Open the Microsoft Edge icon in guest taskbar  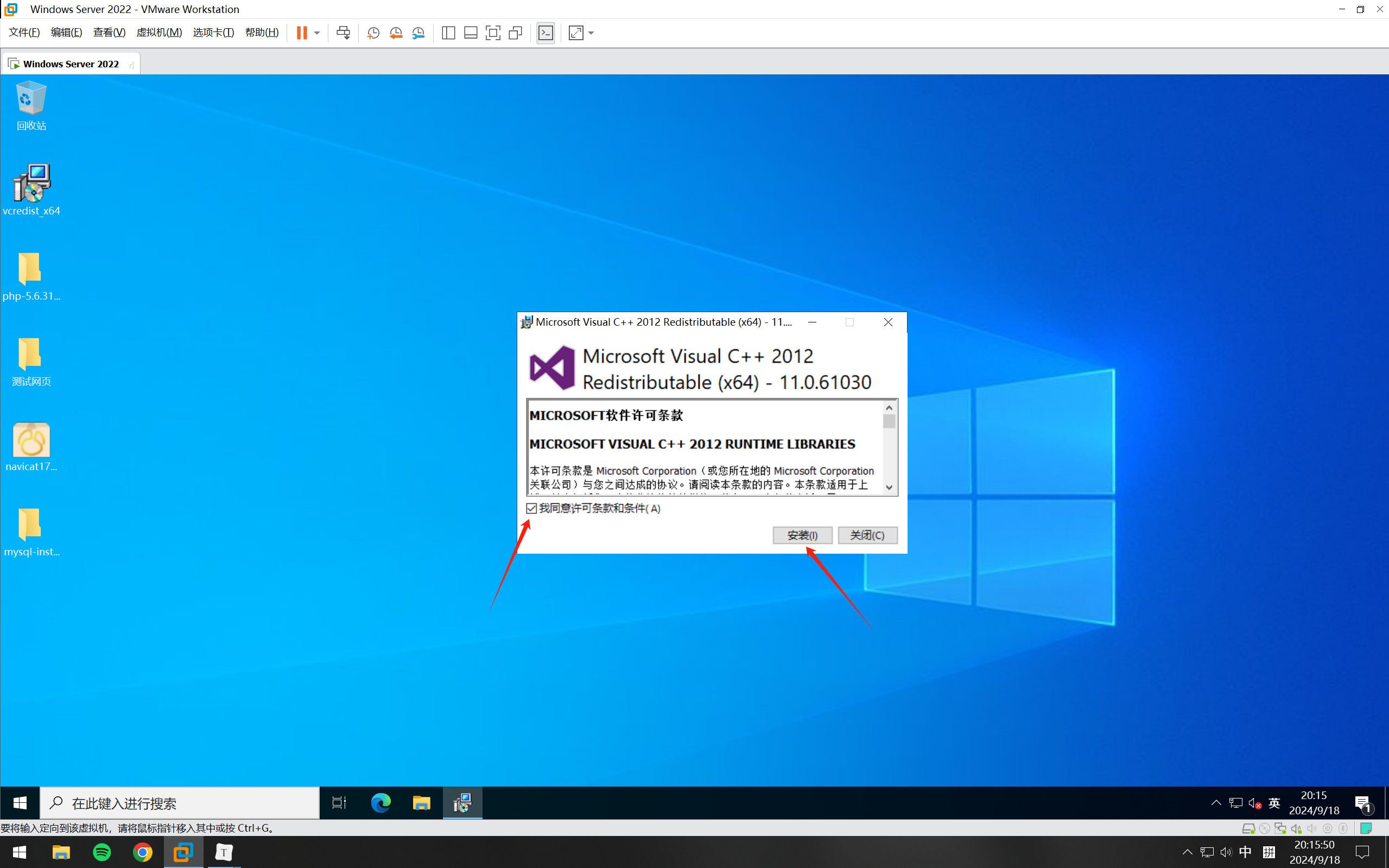click(380, 802)
